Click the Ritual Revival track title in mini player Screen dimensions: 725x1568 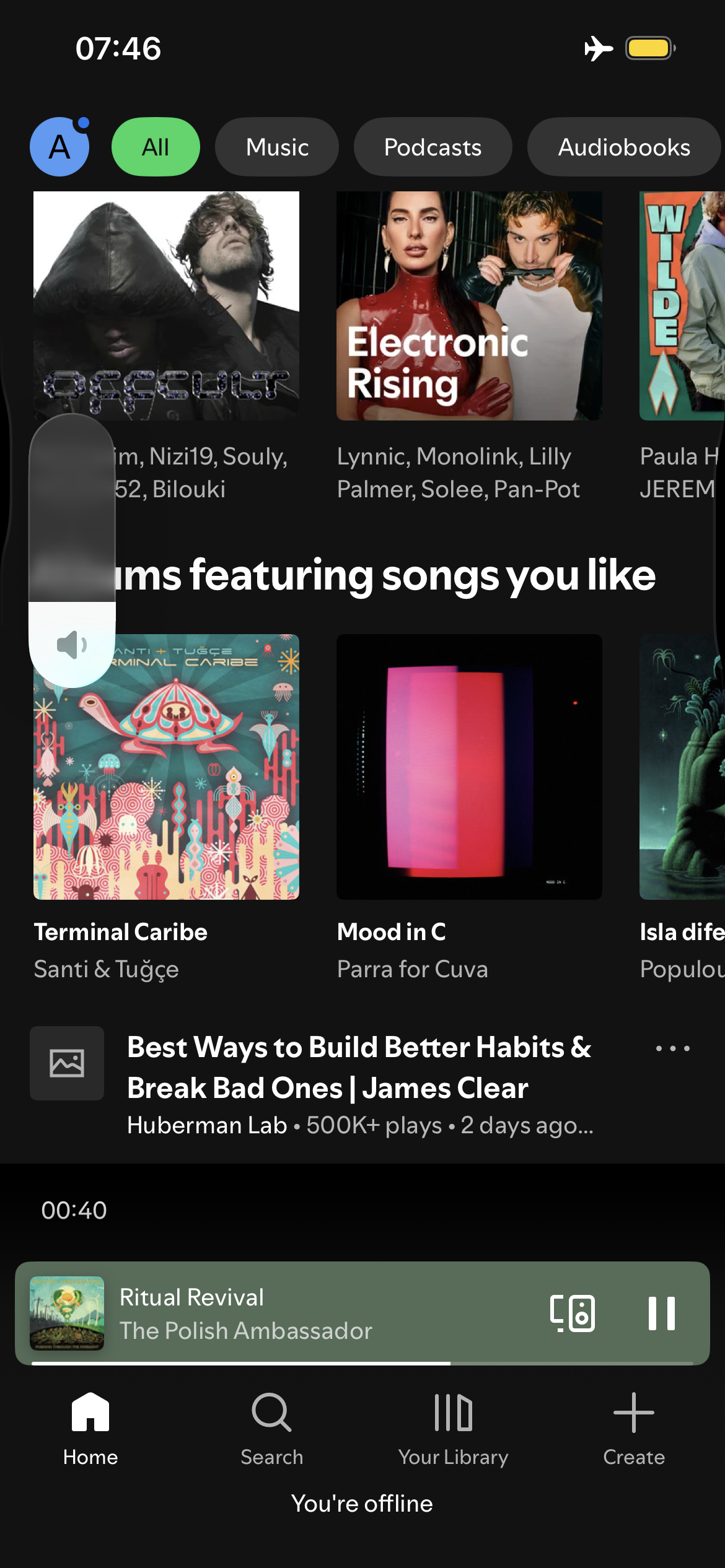(191, 1297)
